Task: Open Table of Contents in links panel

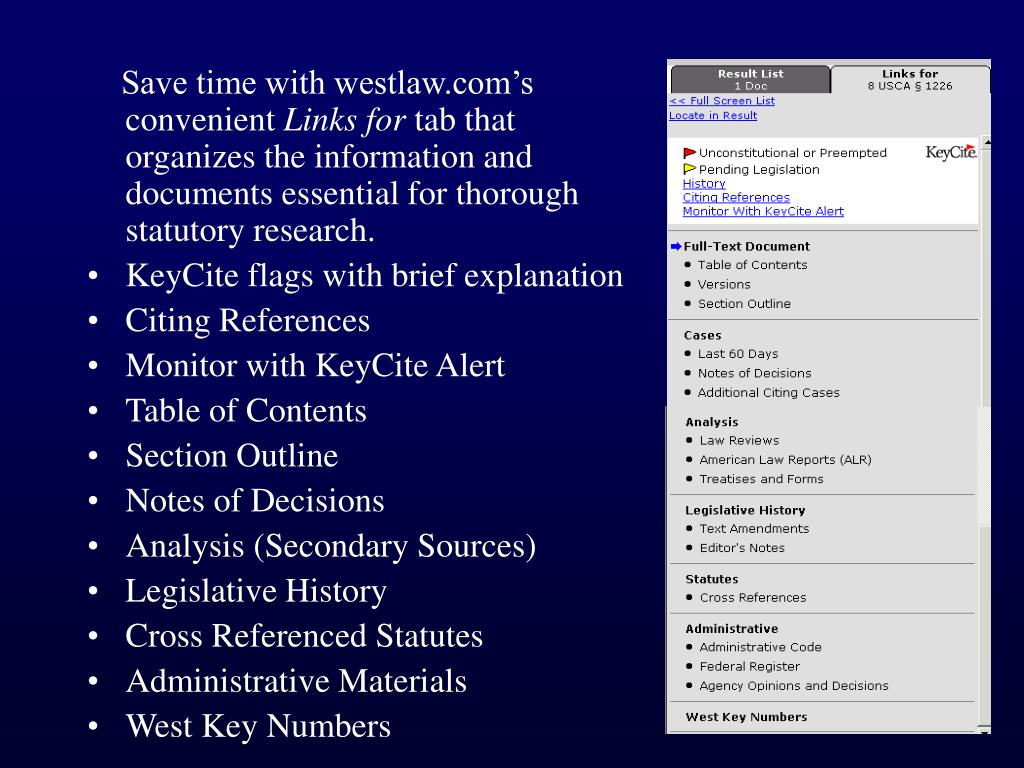Action: tap(752, 265)
